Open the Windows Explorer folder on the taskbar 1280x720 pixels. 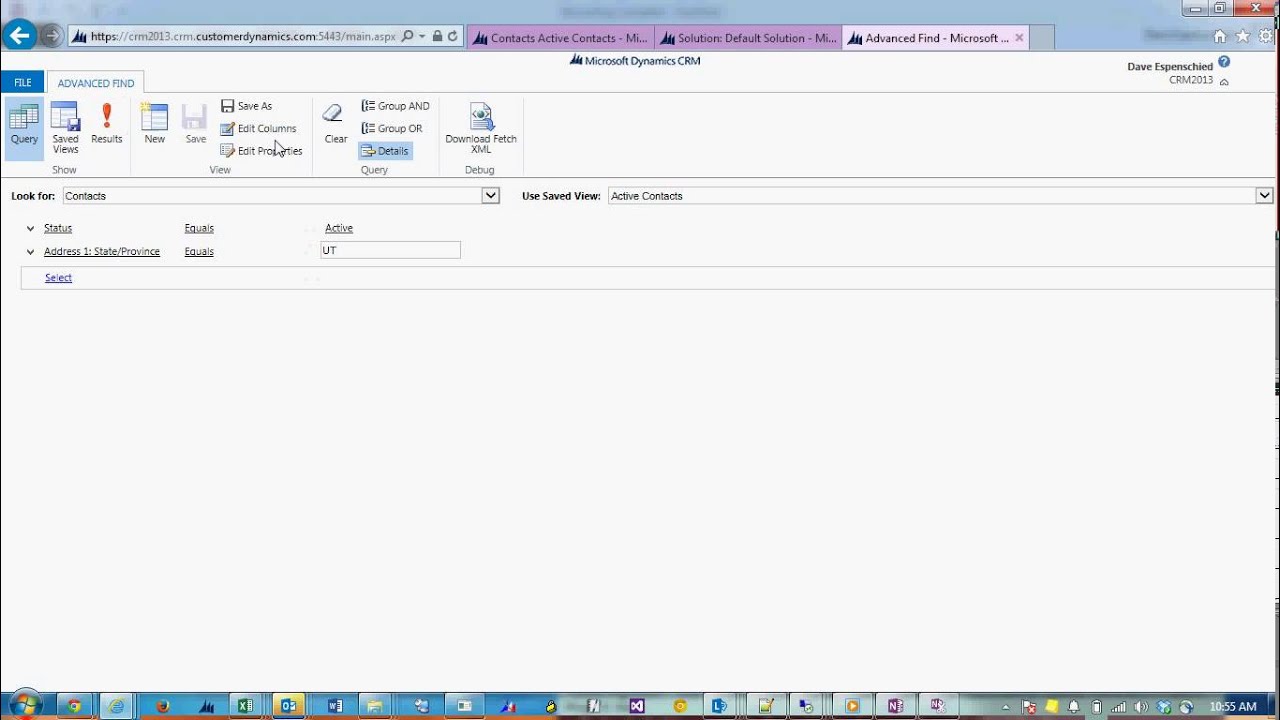(x=375, y=706)
